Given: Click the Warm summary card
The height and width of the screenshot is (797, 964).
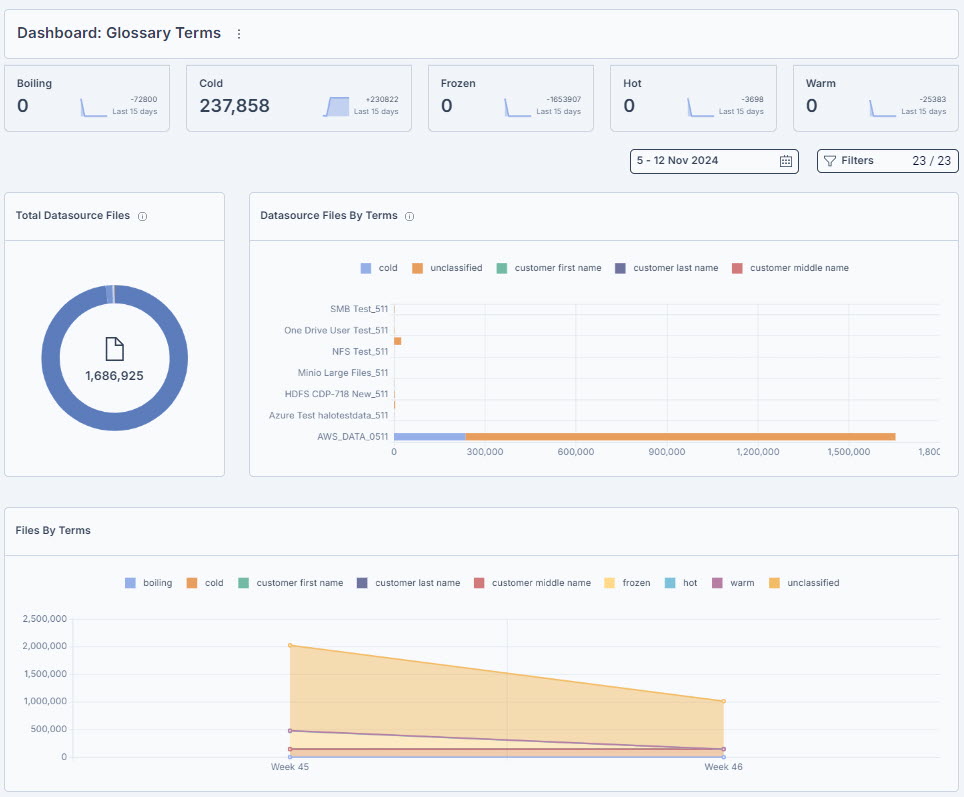Looking at the screenshot, I should coord(875,98).
